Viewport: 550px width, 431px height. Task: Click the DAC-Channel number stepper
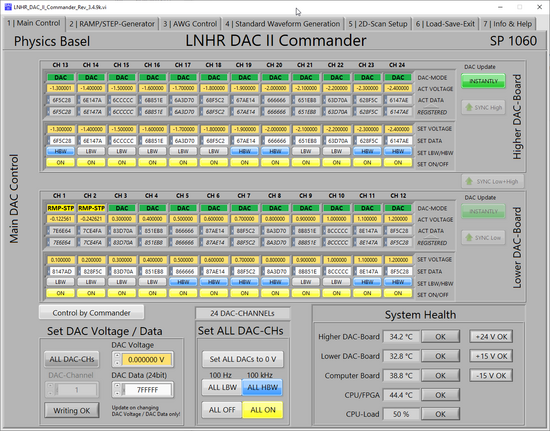50,389
